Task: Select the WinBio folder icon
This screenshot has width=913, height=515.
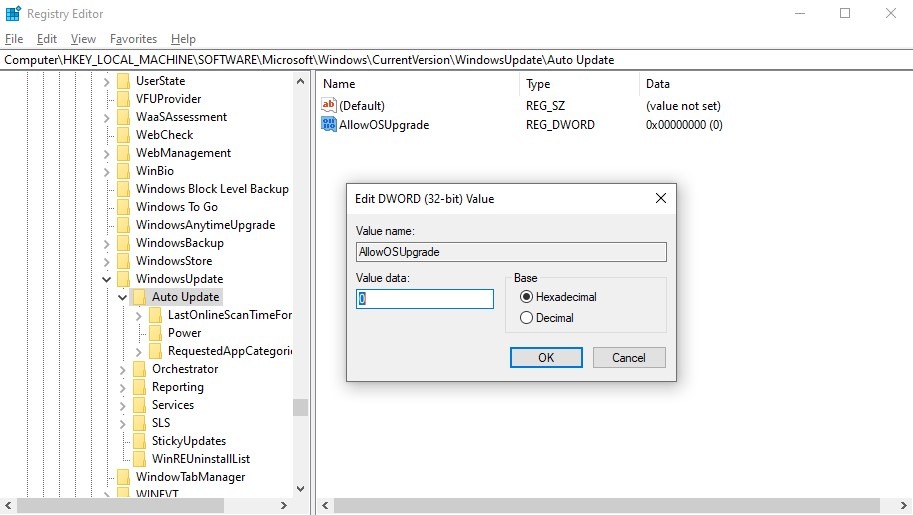Action: (x=123, y=171)
